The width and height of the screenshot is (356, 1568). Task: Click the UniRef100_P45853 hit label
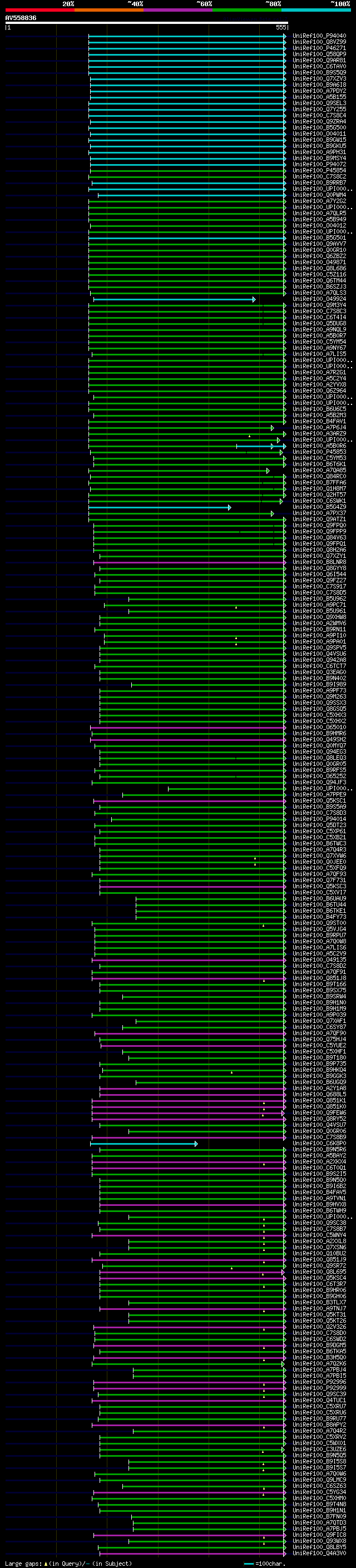tap(319, 452)
